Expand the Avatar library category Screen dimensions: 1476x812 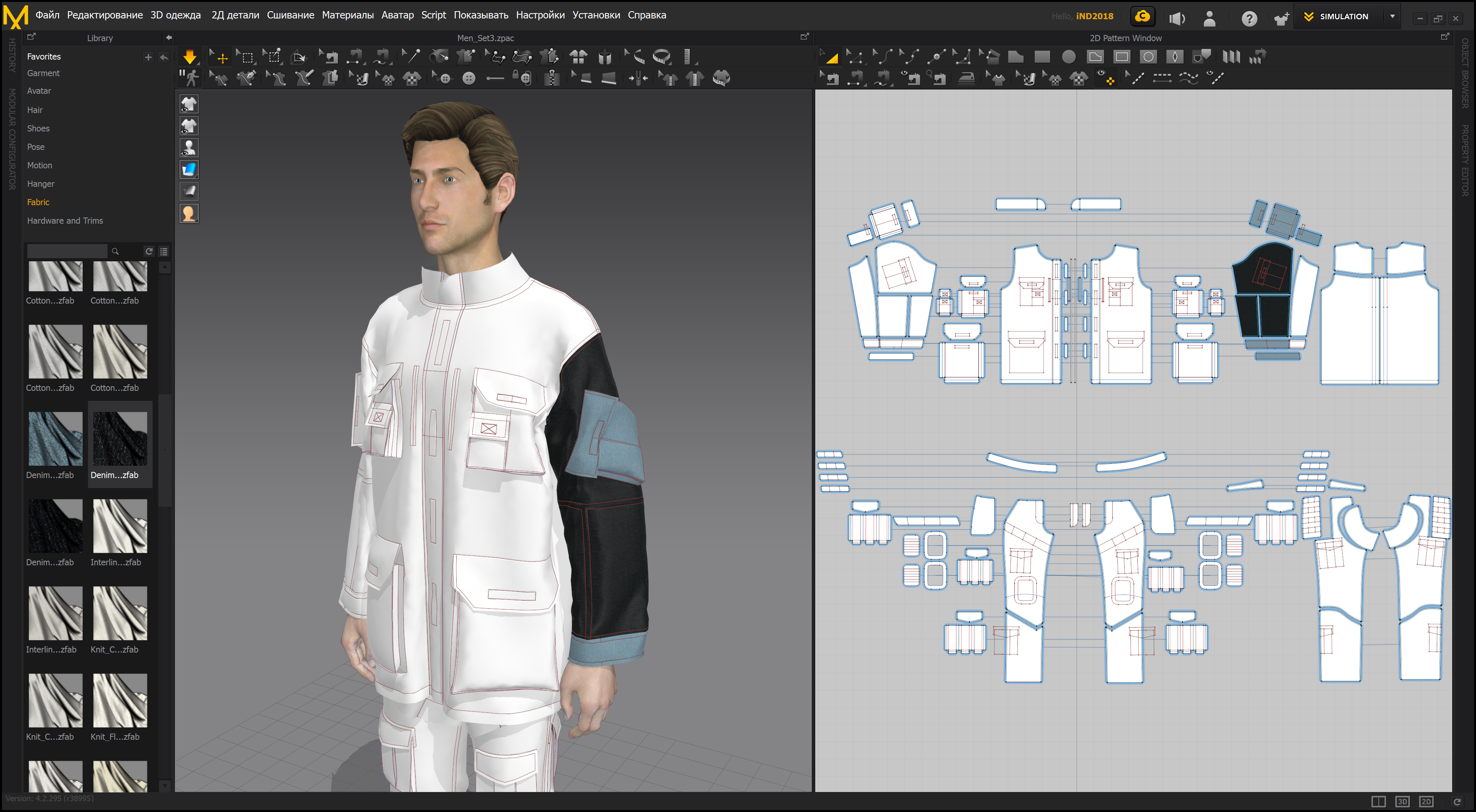coord(39,92)
